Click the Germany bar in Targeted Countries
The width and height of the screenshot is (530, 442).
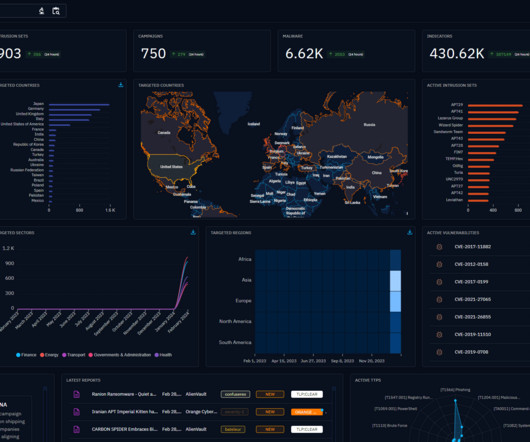click(x=74, y=109)
